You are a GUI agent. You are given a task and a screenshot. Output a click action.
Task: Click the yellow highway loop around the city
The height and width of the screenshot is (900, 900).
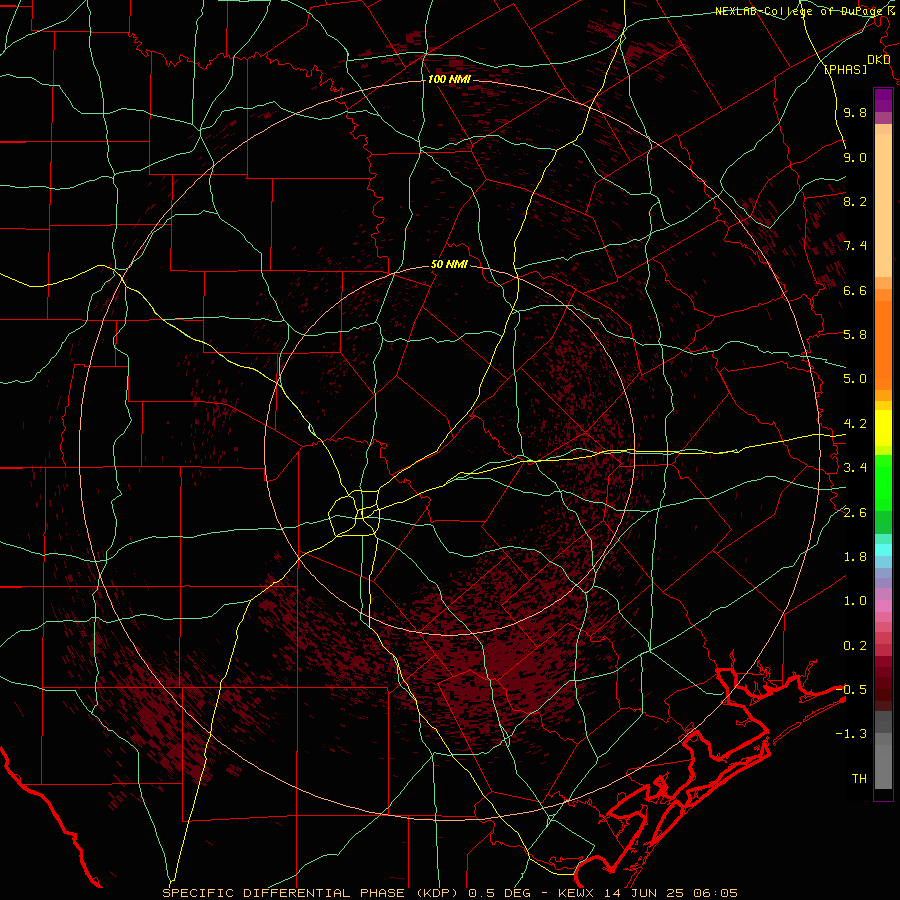coord(355,513)
